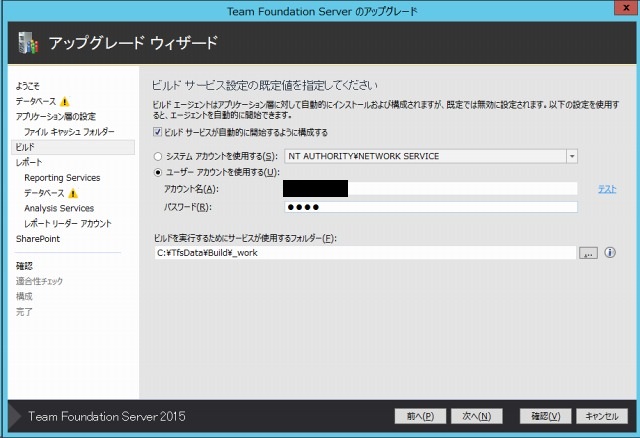Click the 完了 step in the sidebar

click(x=24, y=312)
